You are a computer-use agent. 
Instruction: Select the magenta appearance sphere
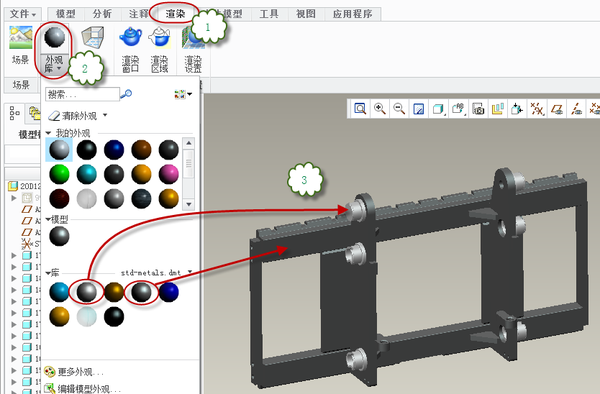click(168, 174)
